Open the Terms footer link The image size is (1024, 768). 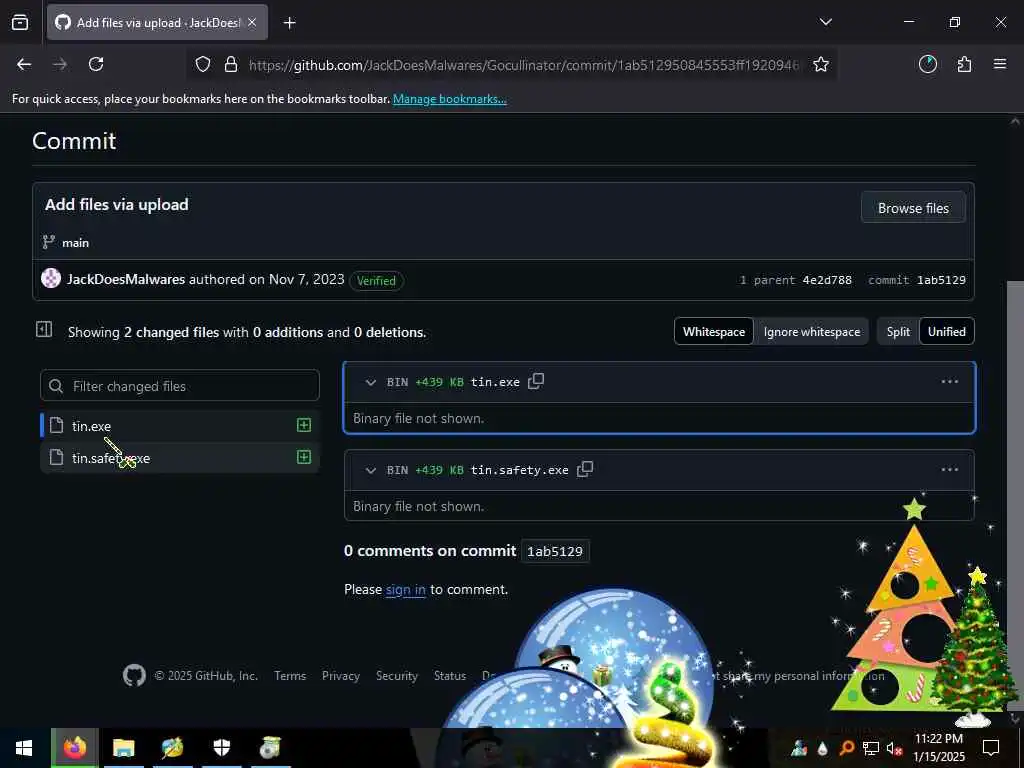[x=290, y=676]
